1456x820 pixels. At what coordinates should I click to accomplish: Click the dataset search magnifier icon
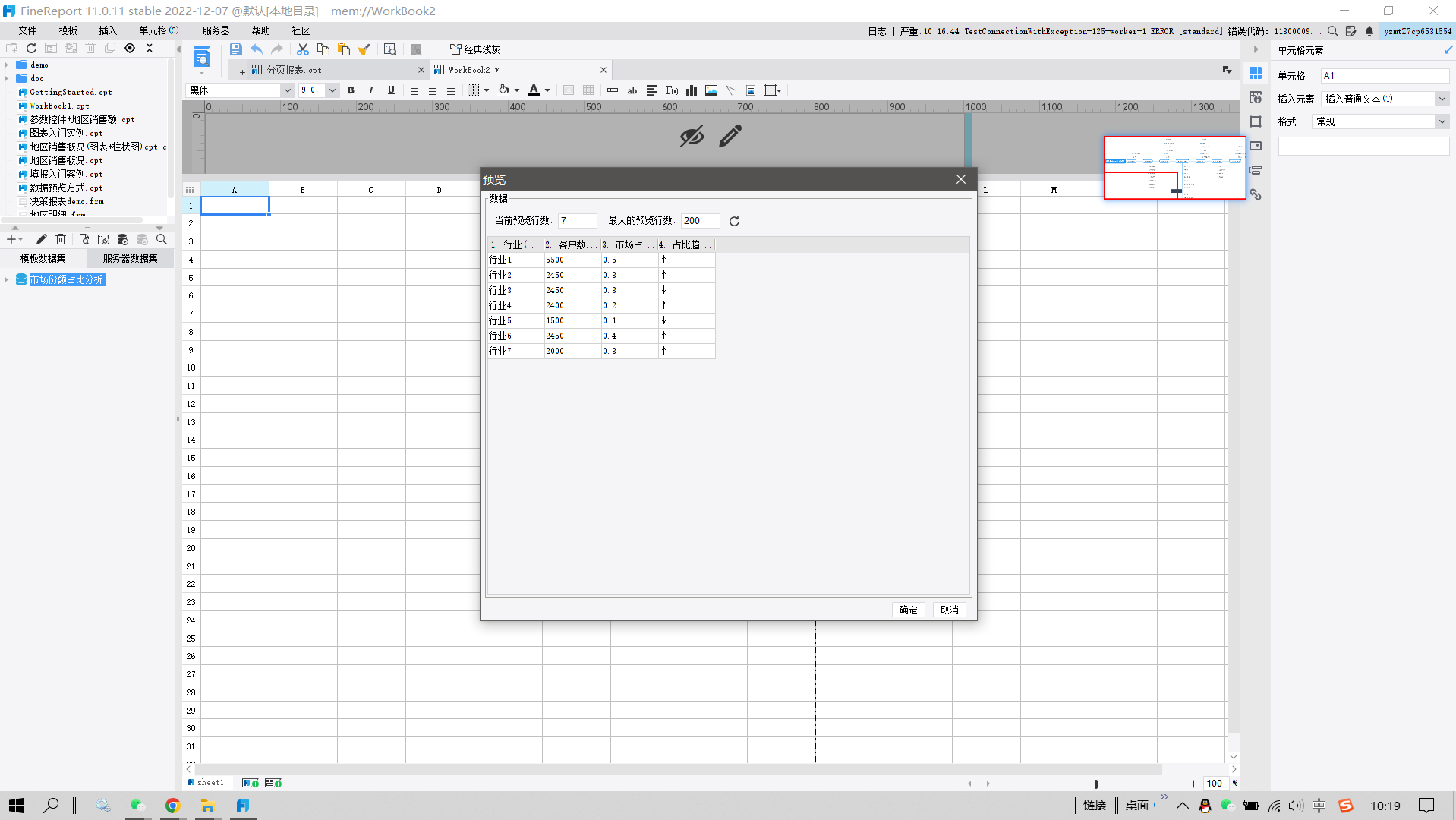click(x=162, y=239)
